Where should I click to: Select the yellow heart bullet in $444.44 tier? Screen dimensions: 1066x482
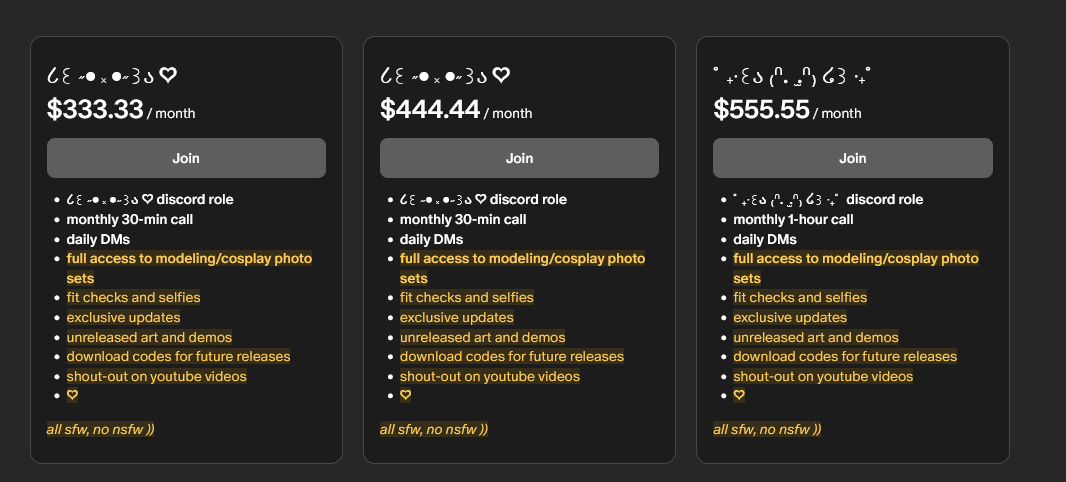[x=405, y=396]
